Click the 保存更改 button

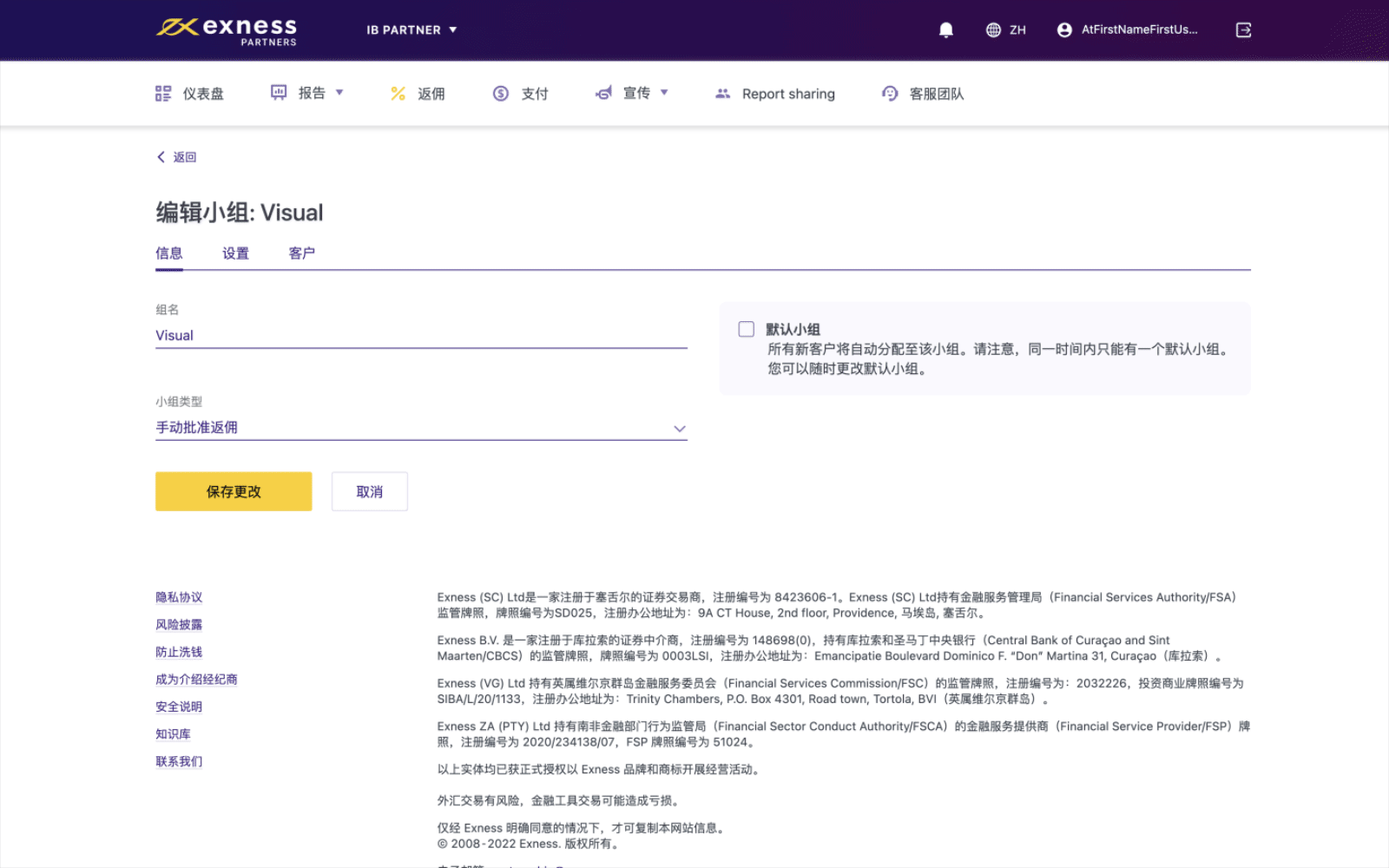234,491
